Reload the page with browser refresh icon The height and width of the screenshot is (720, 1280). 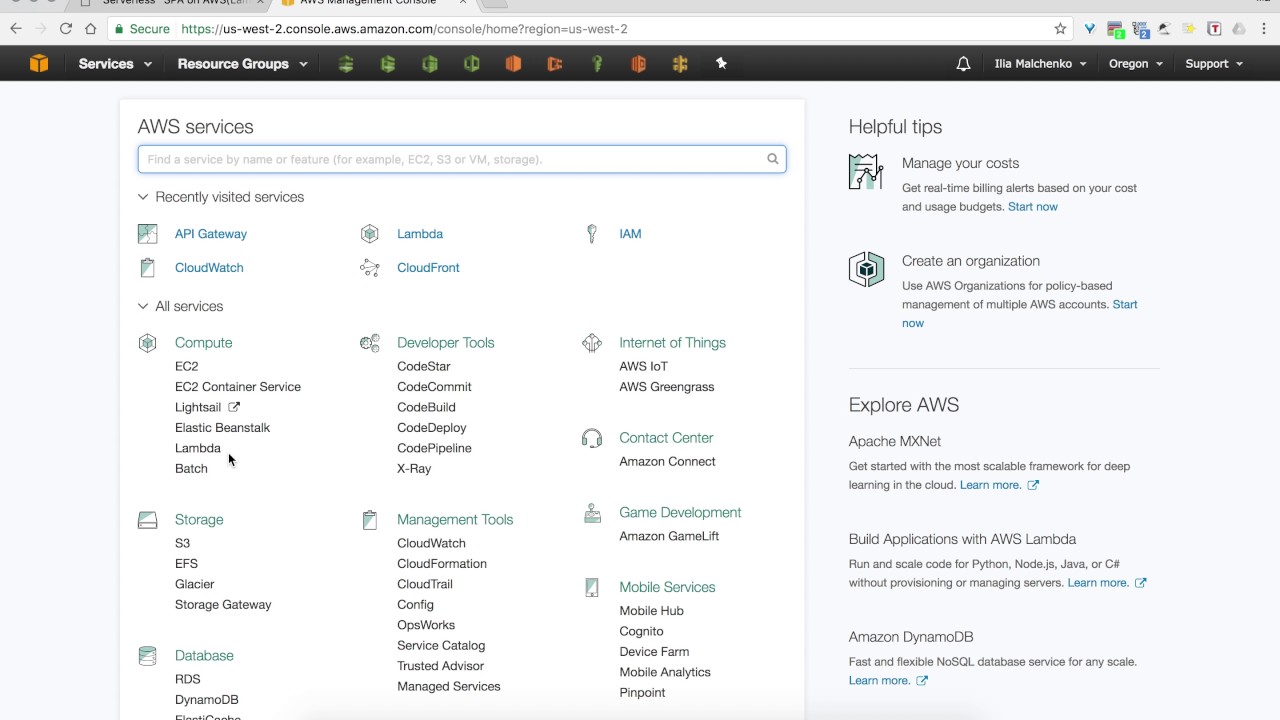tap(66, 29)
